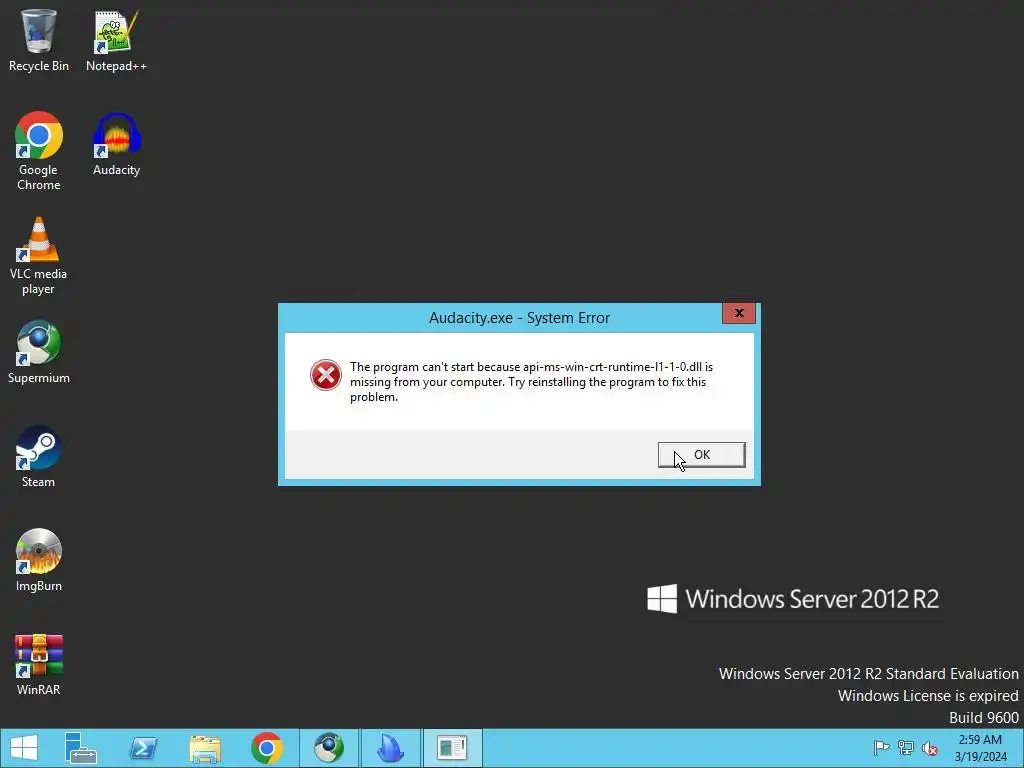
Task: Click the red error icon in the dialog
Action: click(x=325, y=375)
